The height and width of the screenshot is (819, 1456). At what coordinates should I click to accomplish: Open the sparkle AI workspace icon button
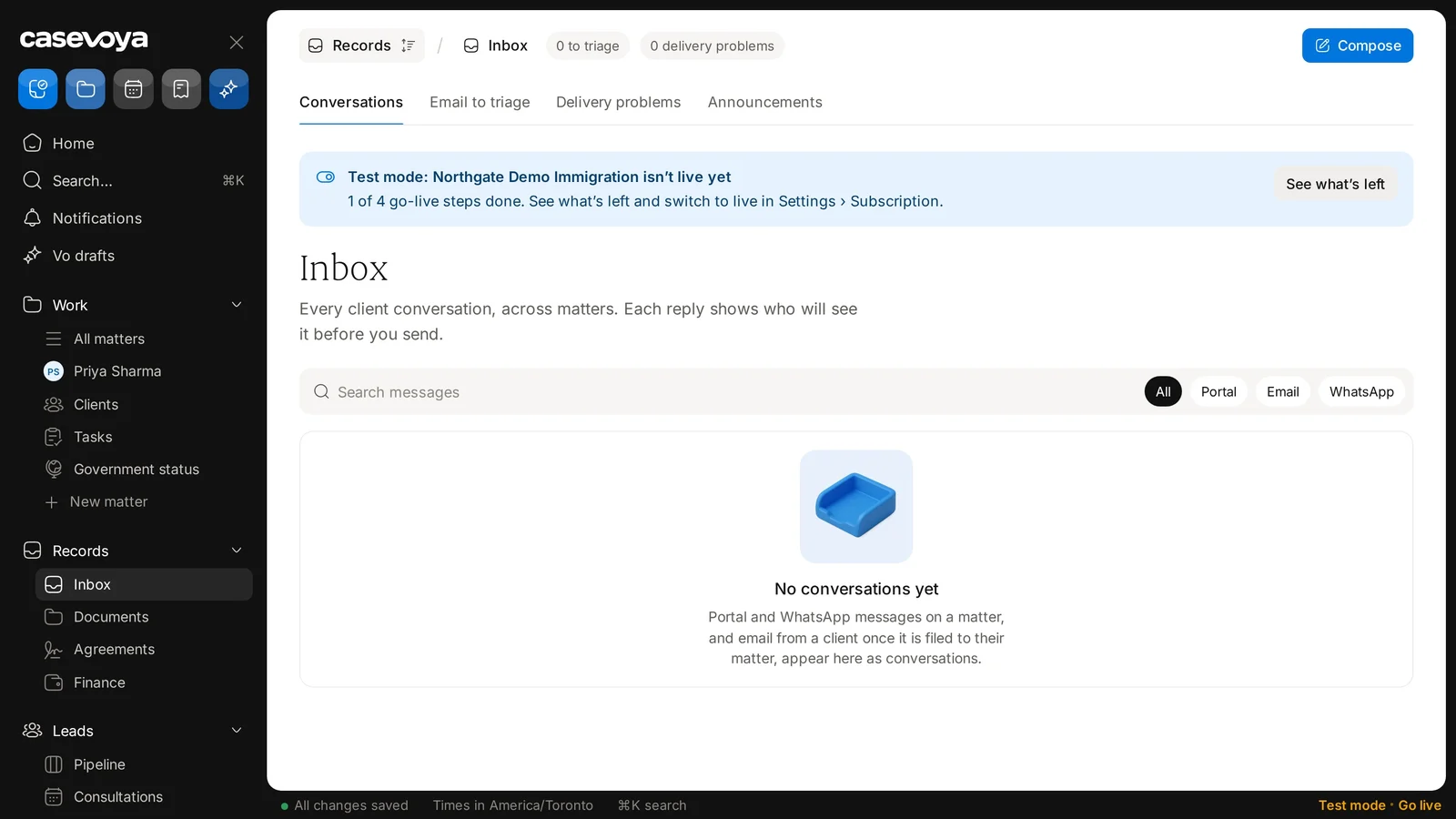[x=228, y=89]
